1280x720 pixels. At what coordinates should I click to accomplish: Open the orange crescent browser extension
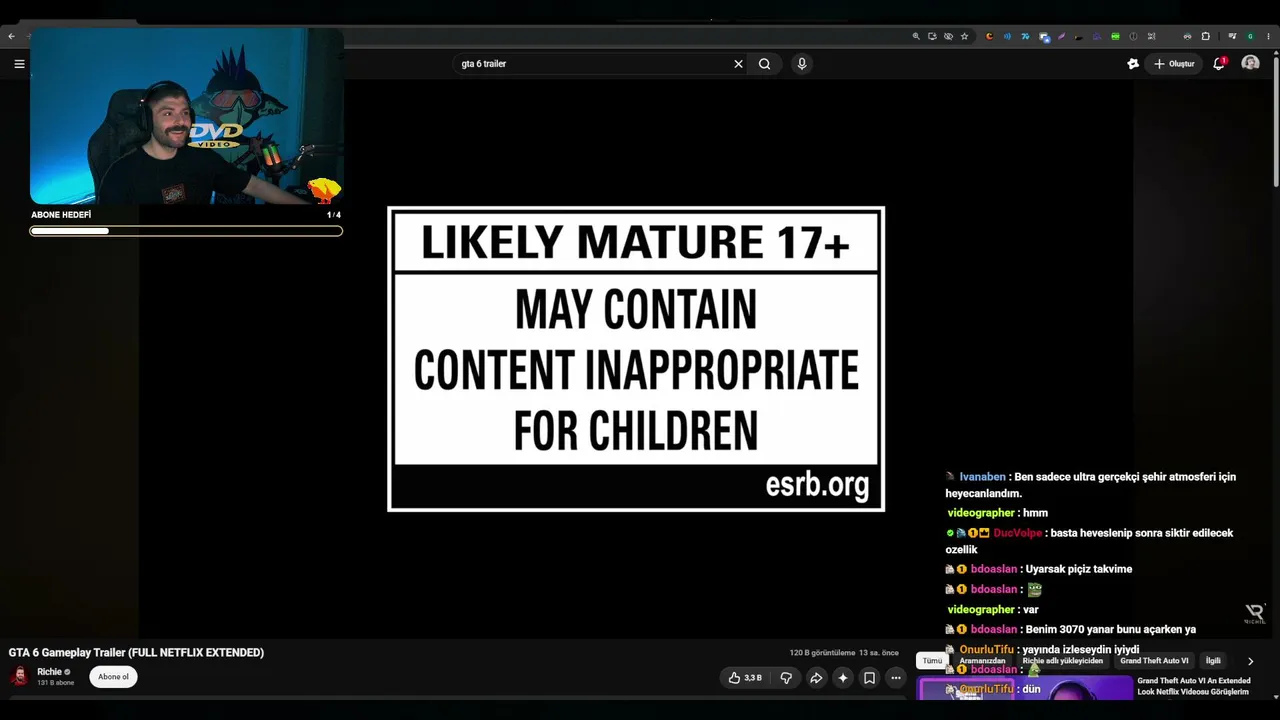coord(990,36)
